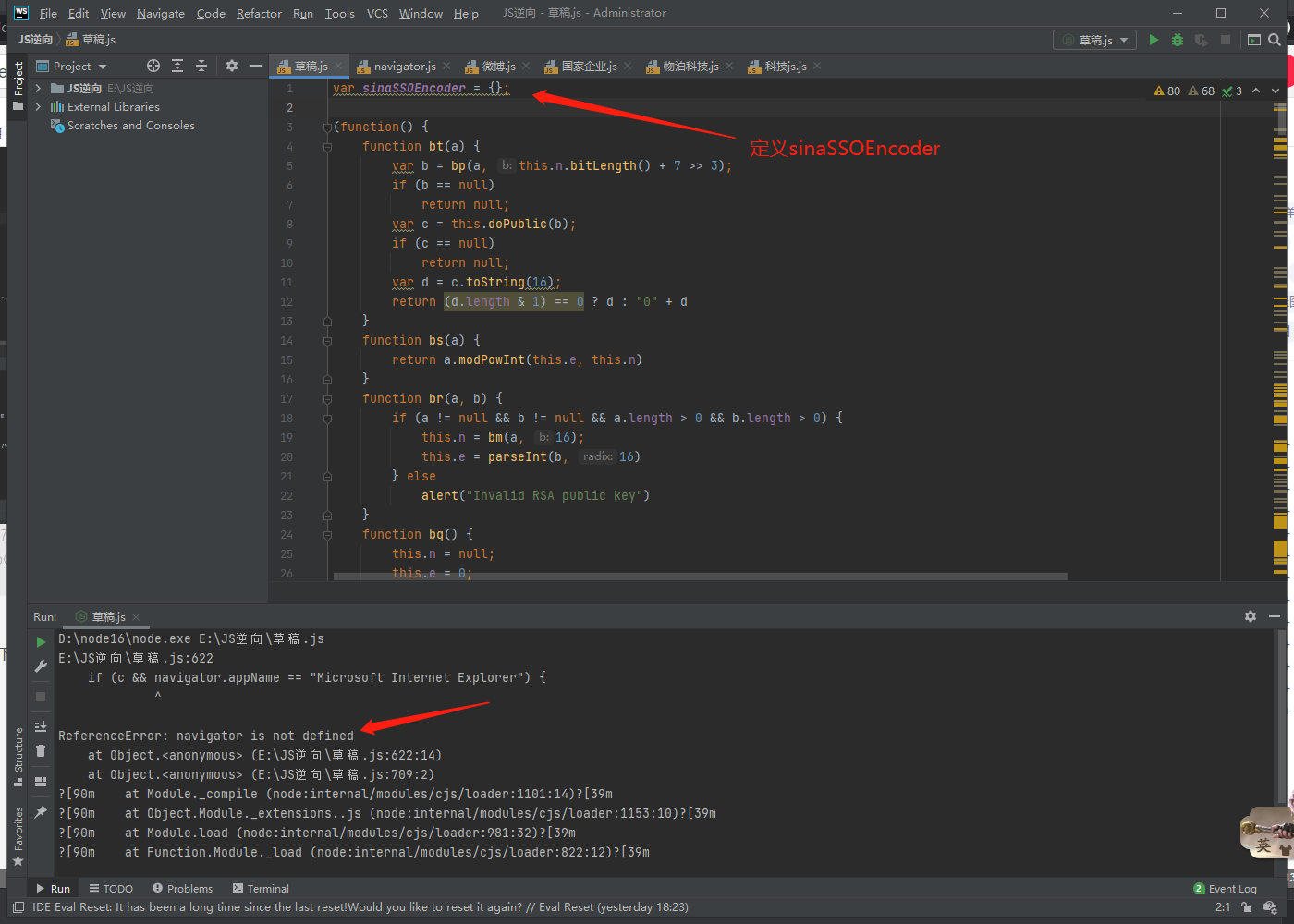Open the File menu

point(48,13)
